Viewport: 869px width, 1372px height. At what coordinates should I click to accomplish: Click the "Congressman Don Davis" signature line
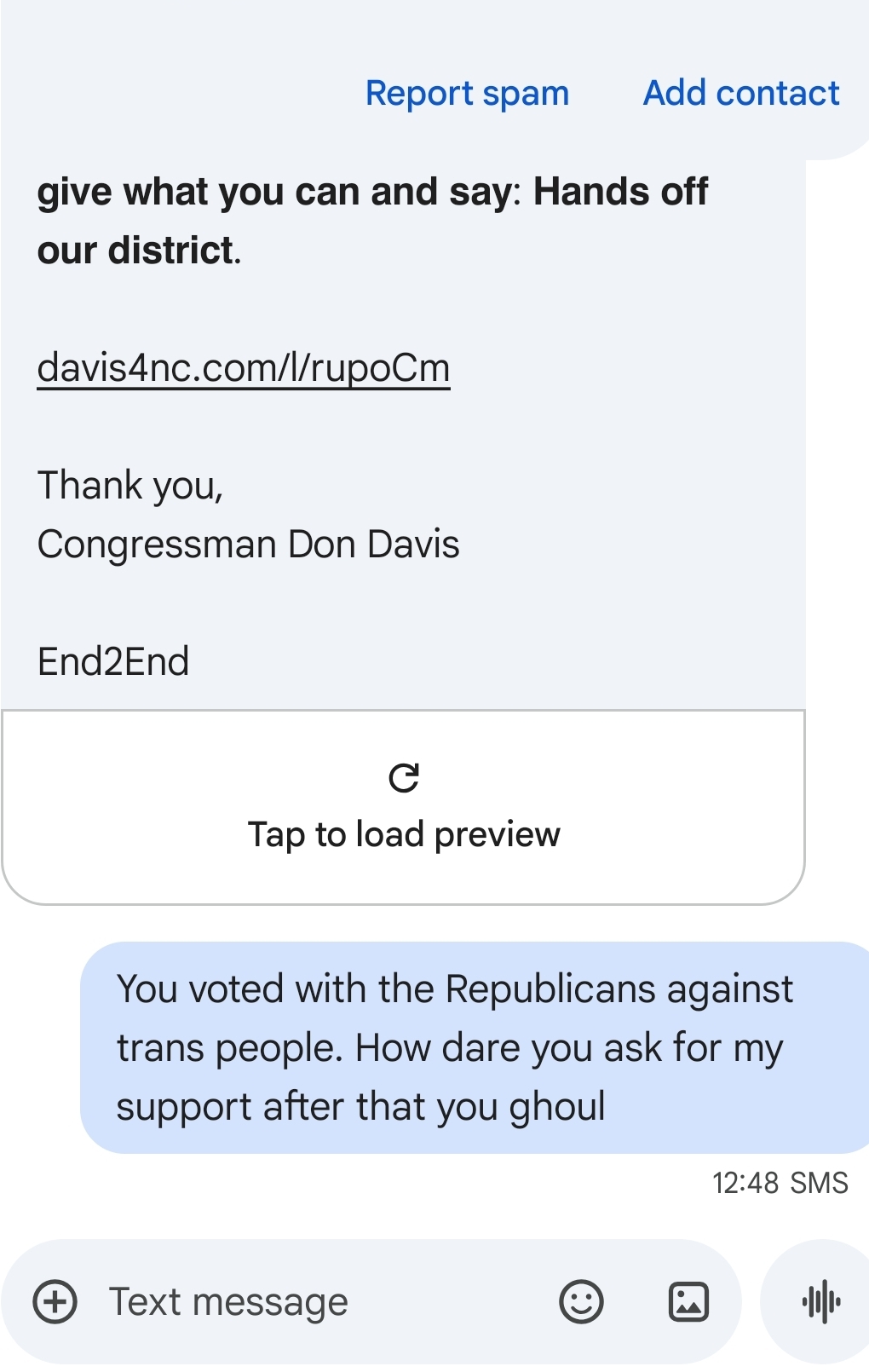coord(249,545)
